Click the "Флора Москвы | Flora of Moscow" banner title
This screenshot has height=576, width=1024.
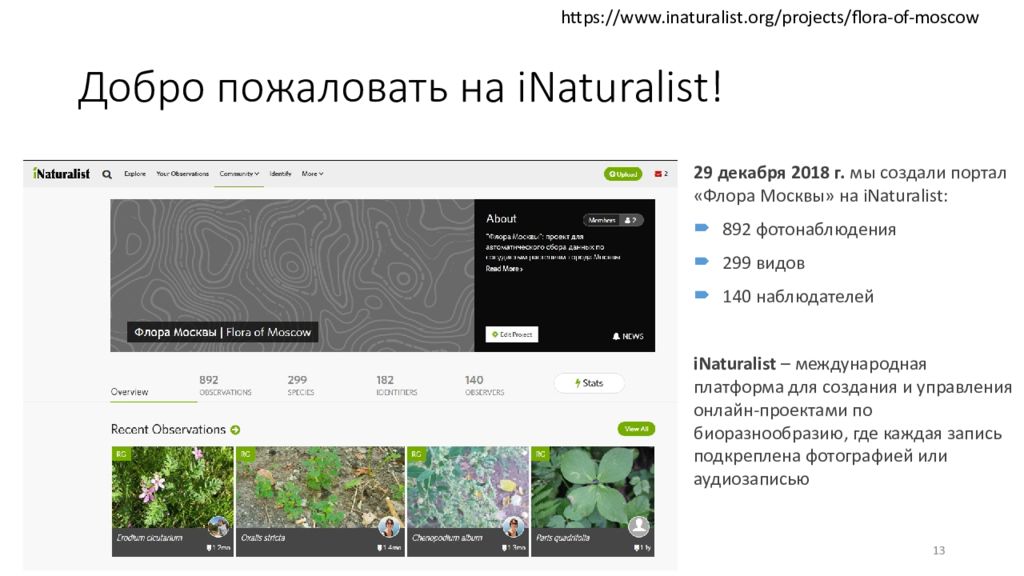click(223, 332)
